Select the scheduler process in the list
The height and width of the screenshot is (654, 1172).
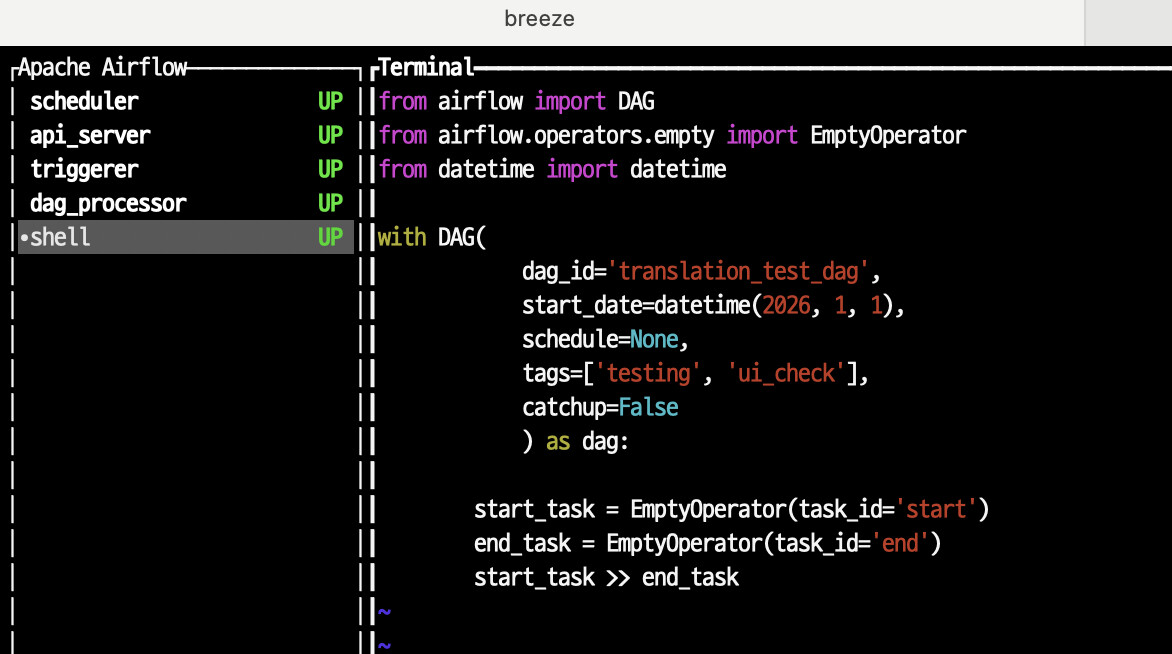tap(84, 101)
